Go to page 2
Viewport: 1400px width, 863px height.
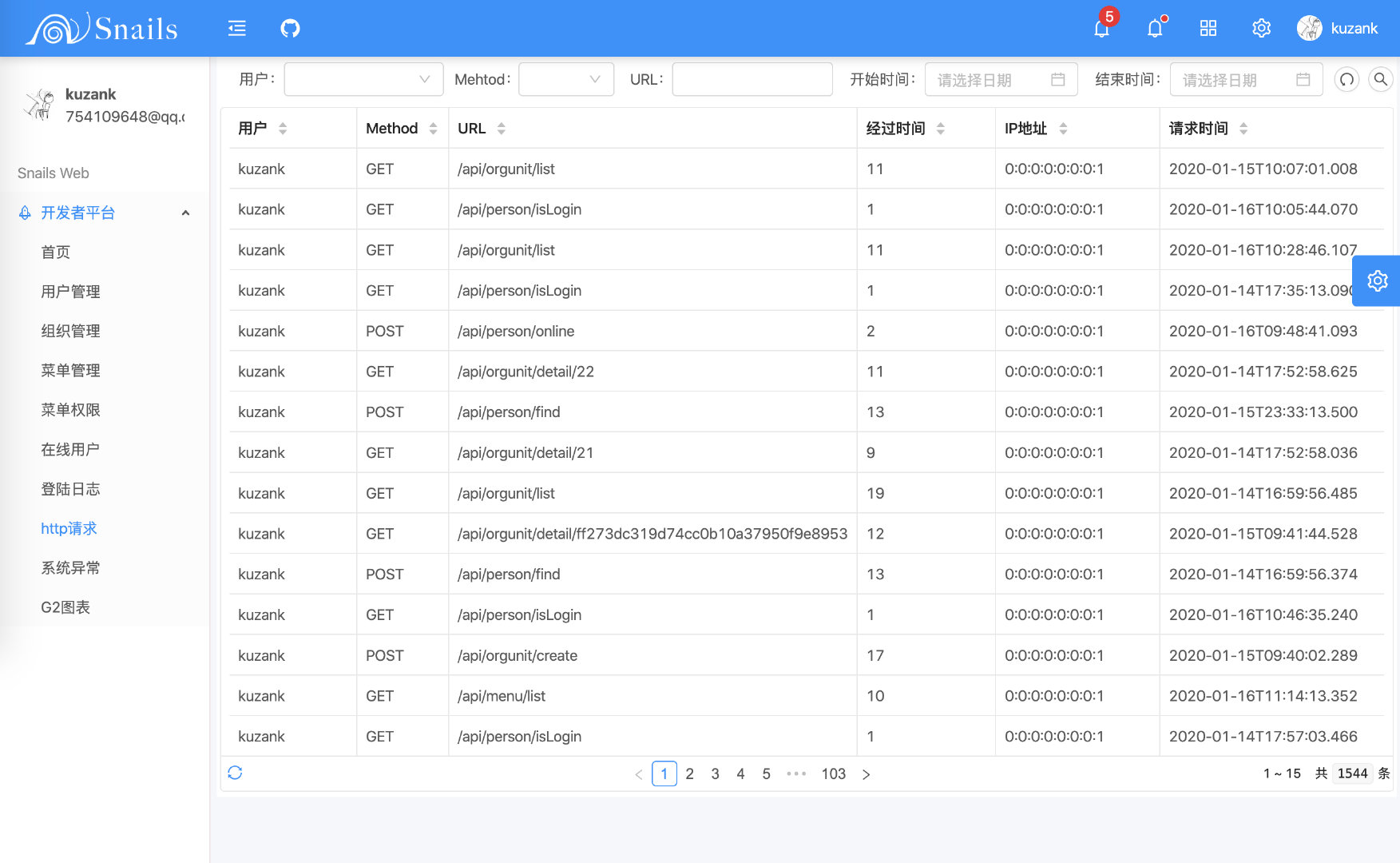[x=690, y=774]
